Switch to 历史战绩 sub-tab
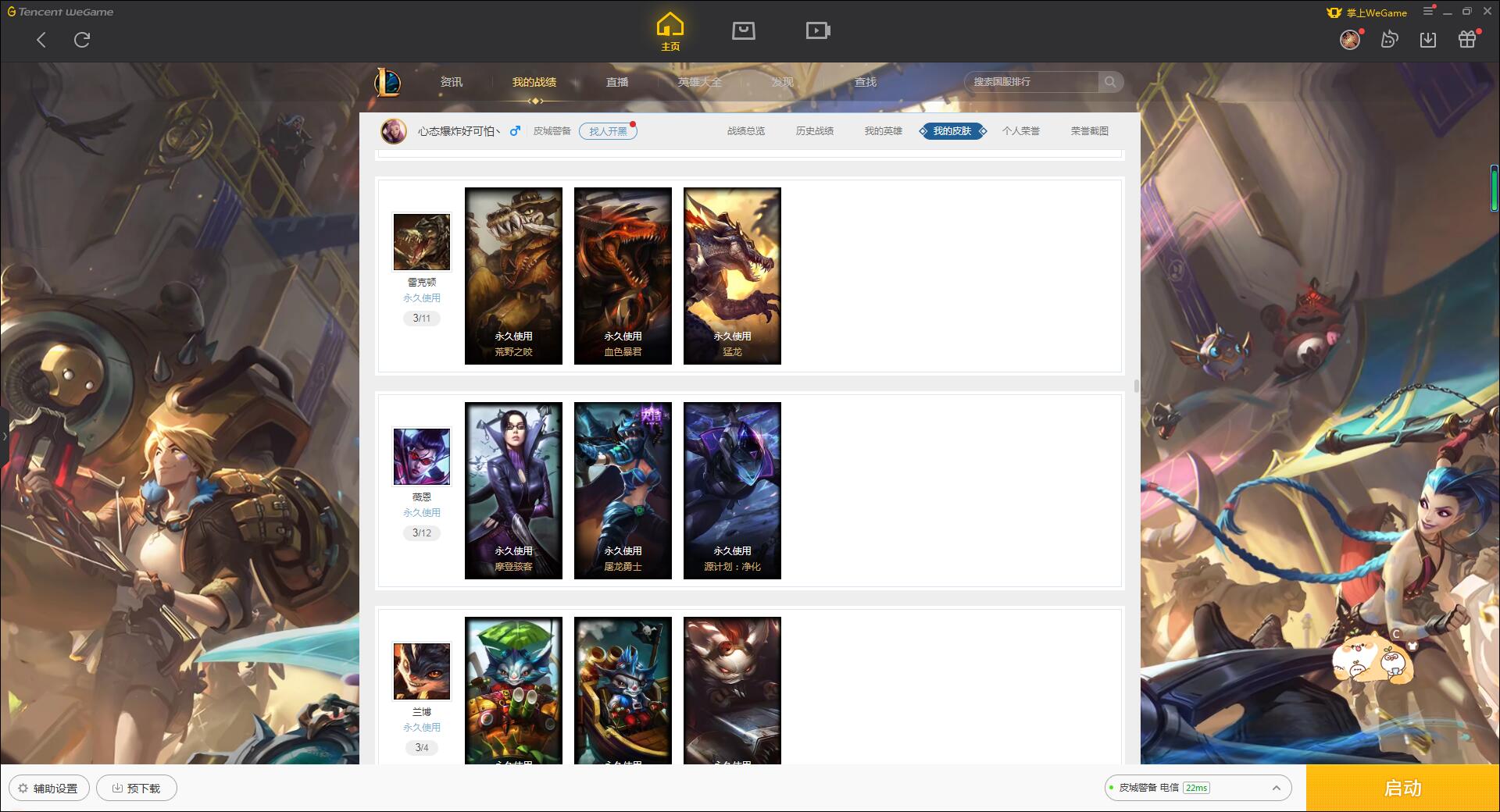The width and height of the screenshot is (1500, 812). click(815, 131)
